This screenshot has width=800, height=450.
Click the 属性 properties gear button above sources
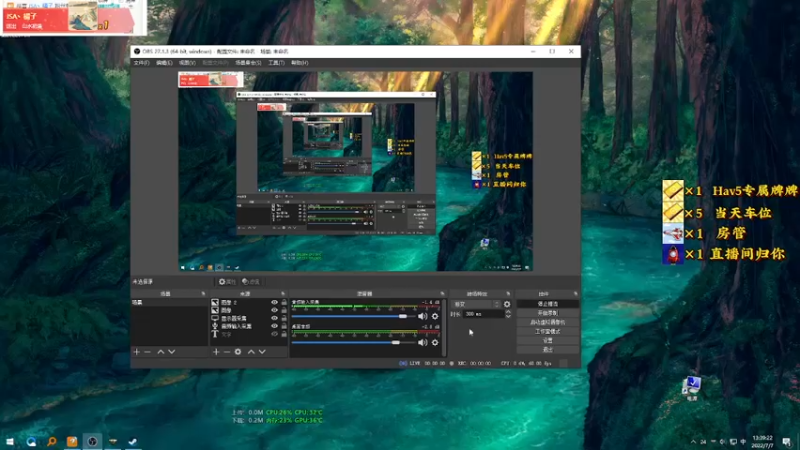227,282
